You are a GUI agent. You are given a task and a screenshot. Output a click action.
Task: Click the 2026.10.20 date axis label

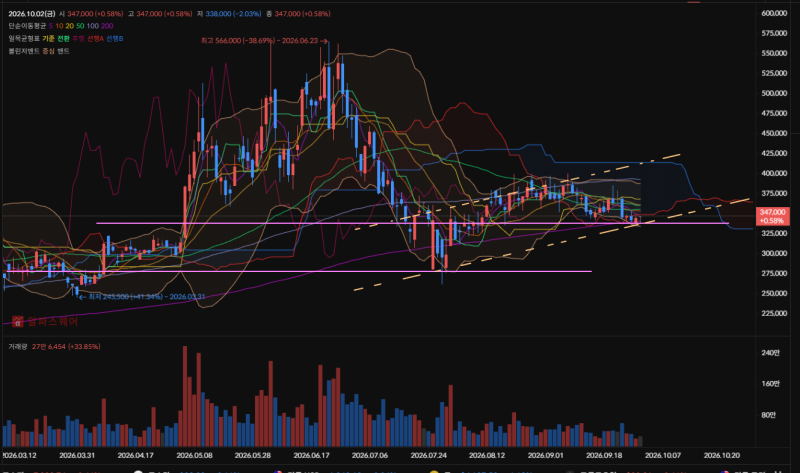(721, 455)
